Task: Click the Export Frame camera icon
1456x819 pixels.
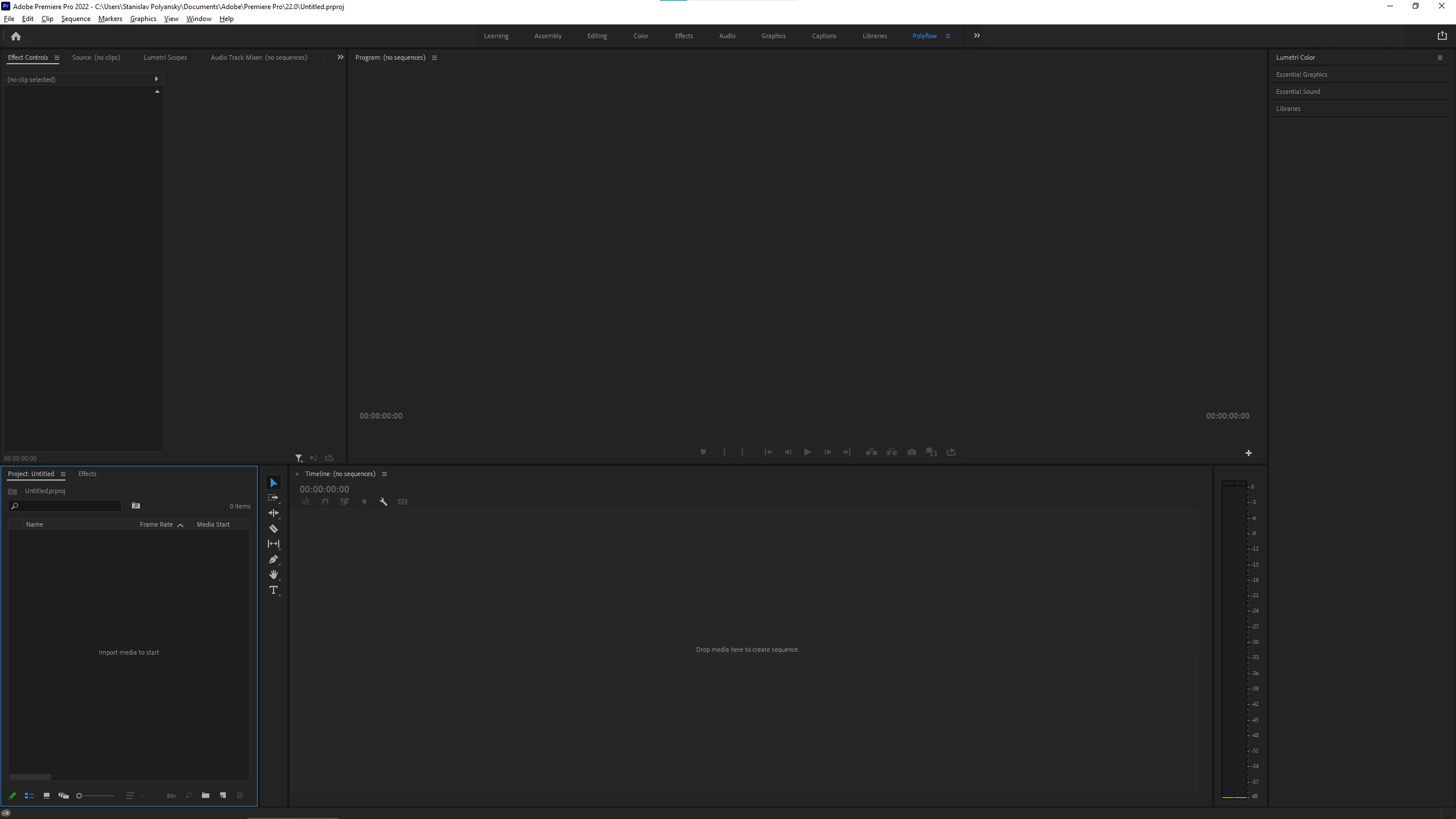Action: coord(912,452)
